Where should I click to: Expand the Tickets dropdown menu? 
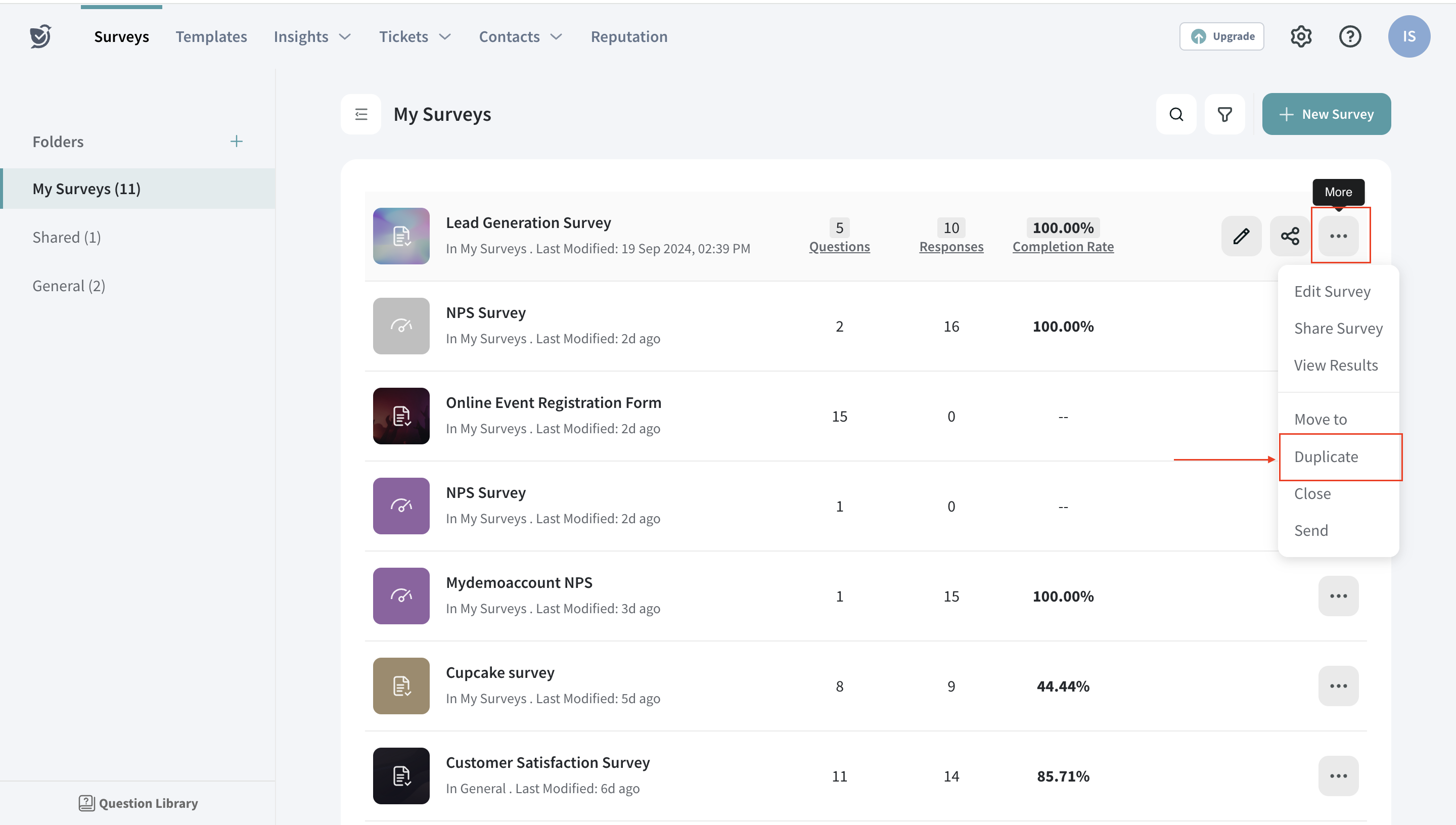(x=415, y=37)
